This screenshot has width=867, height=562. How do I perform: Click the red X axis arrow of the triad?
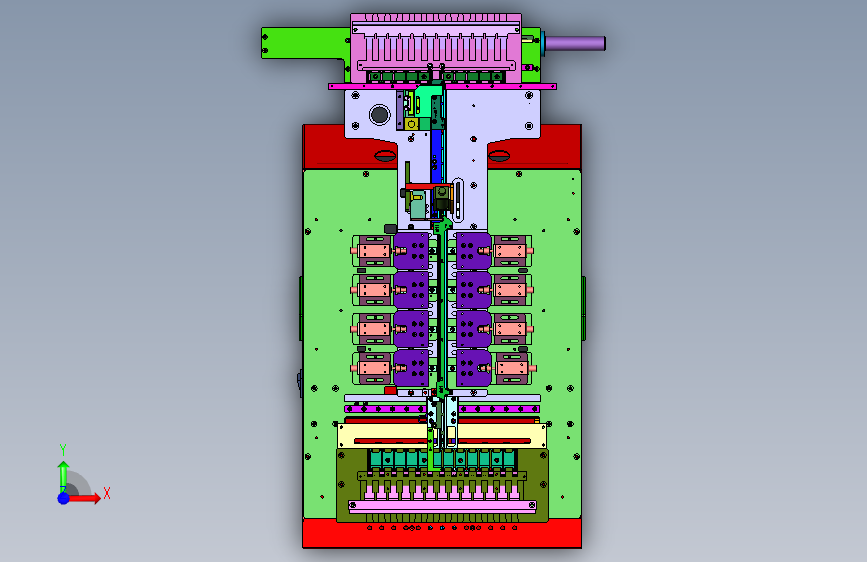[x=85, y=498]
